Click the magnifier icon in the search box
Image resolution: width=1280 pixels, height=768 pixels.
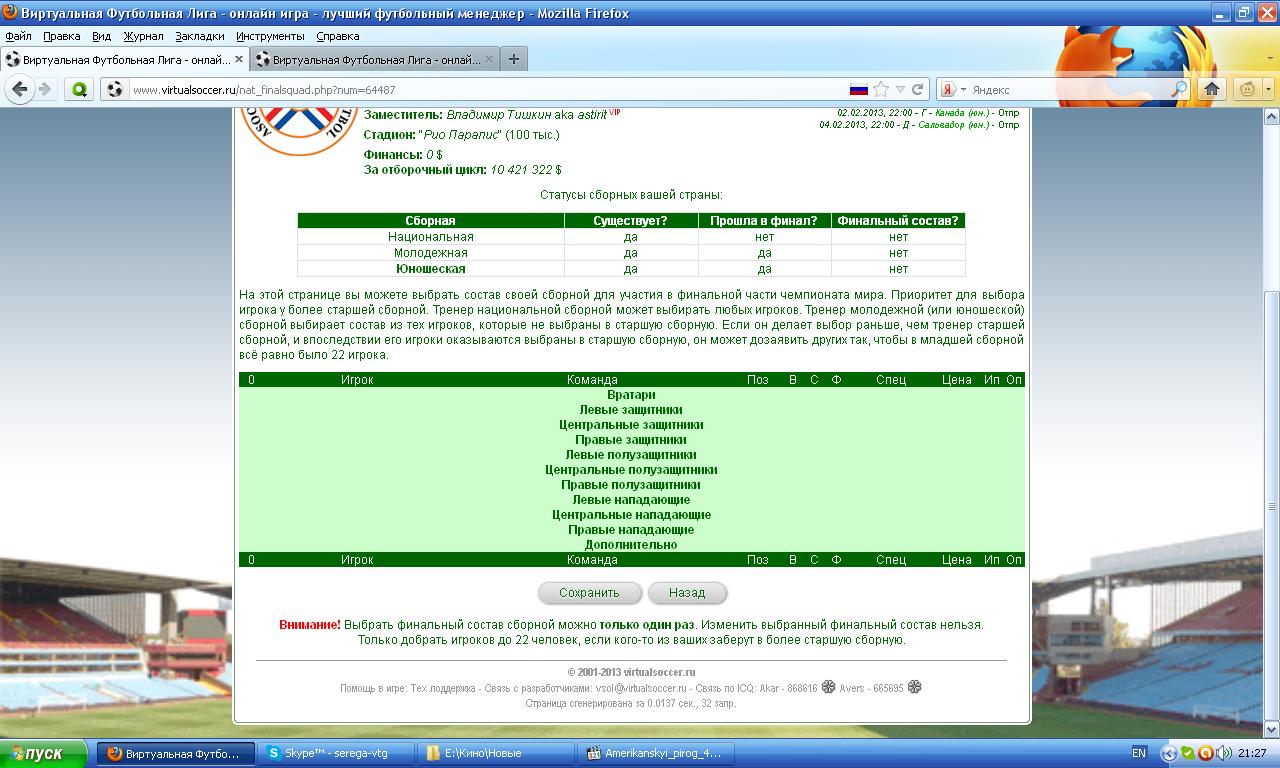tap(1179, 89)
